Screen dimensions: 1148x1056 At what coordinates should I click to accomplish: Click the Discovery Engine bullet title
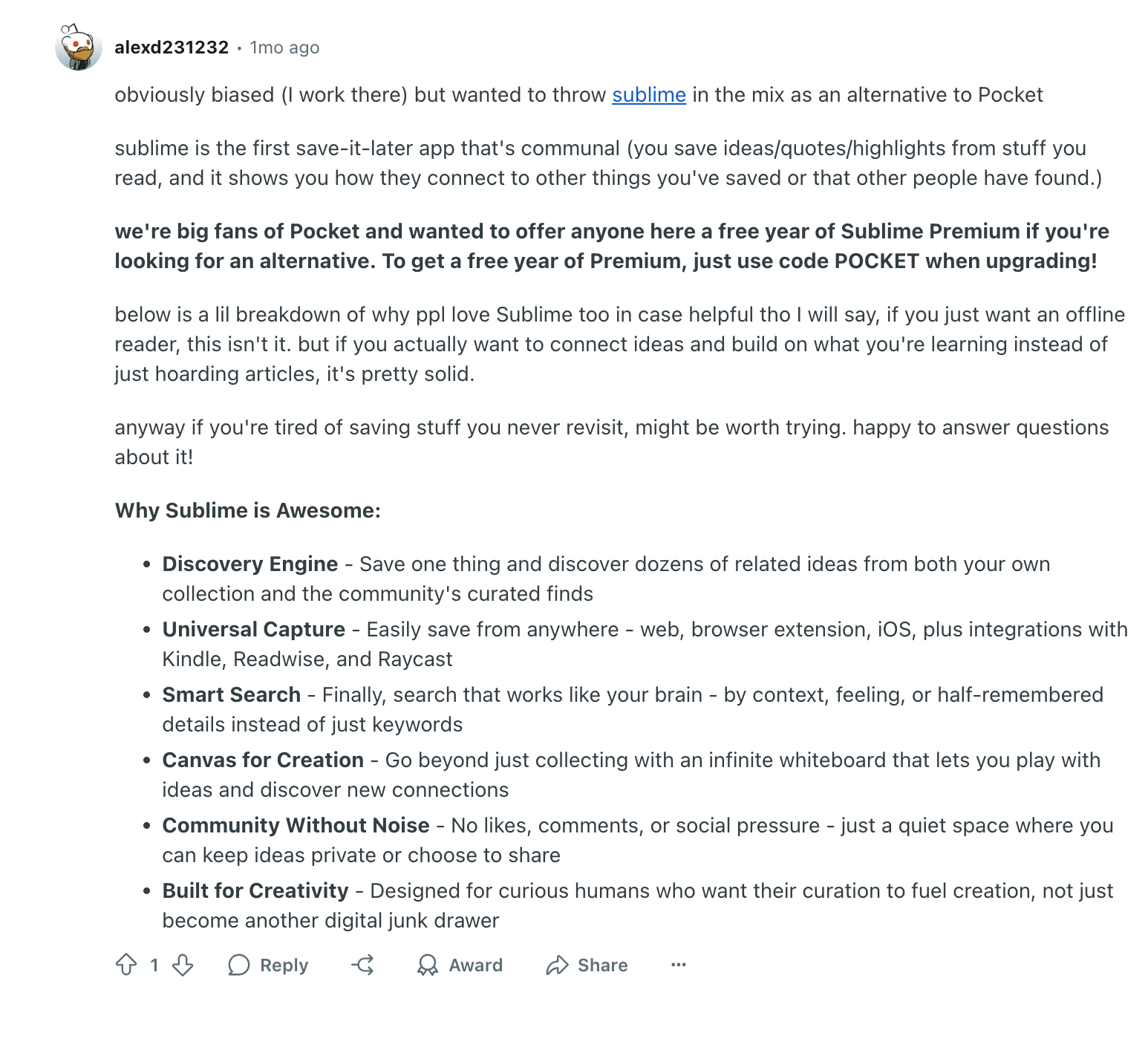[250, 564]
